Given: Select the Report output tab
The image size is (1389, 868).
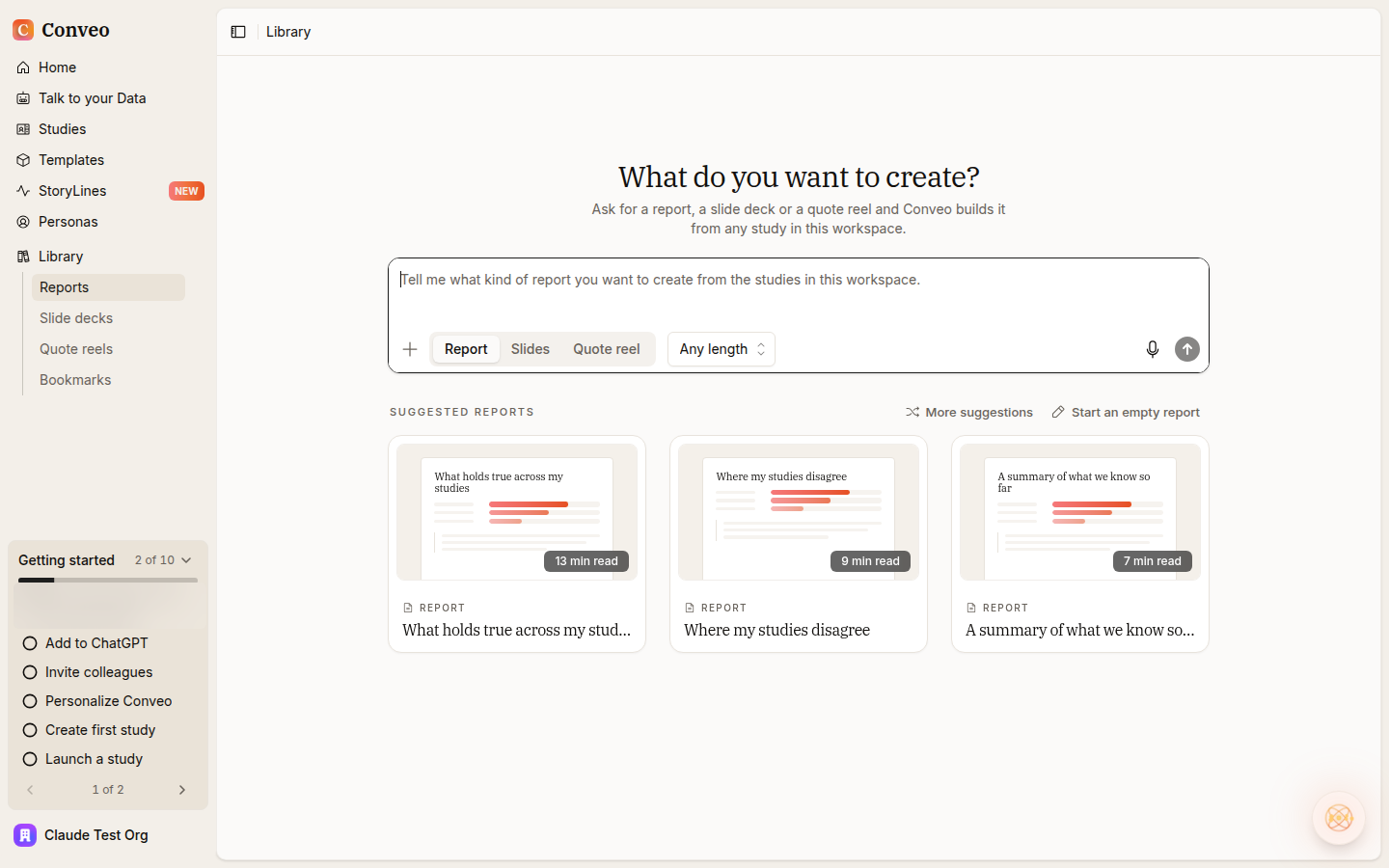Looking at the screenshot, I should 466,349.
